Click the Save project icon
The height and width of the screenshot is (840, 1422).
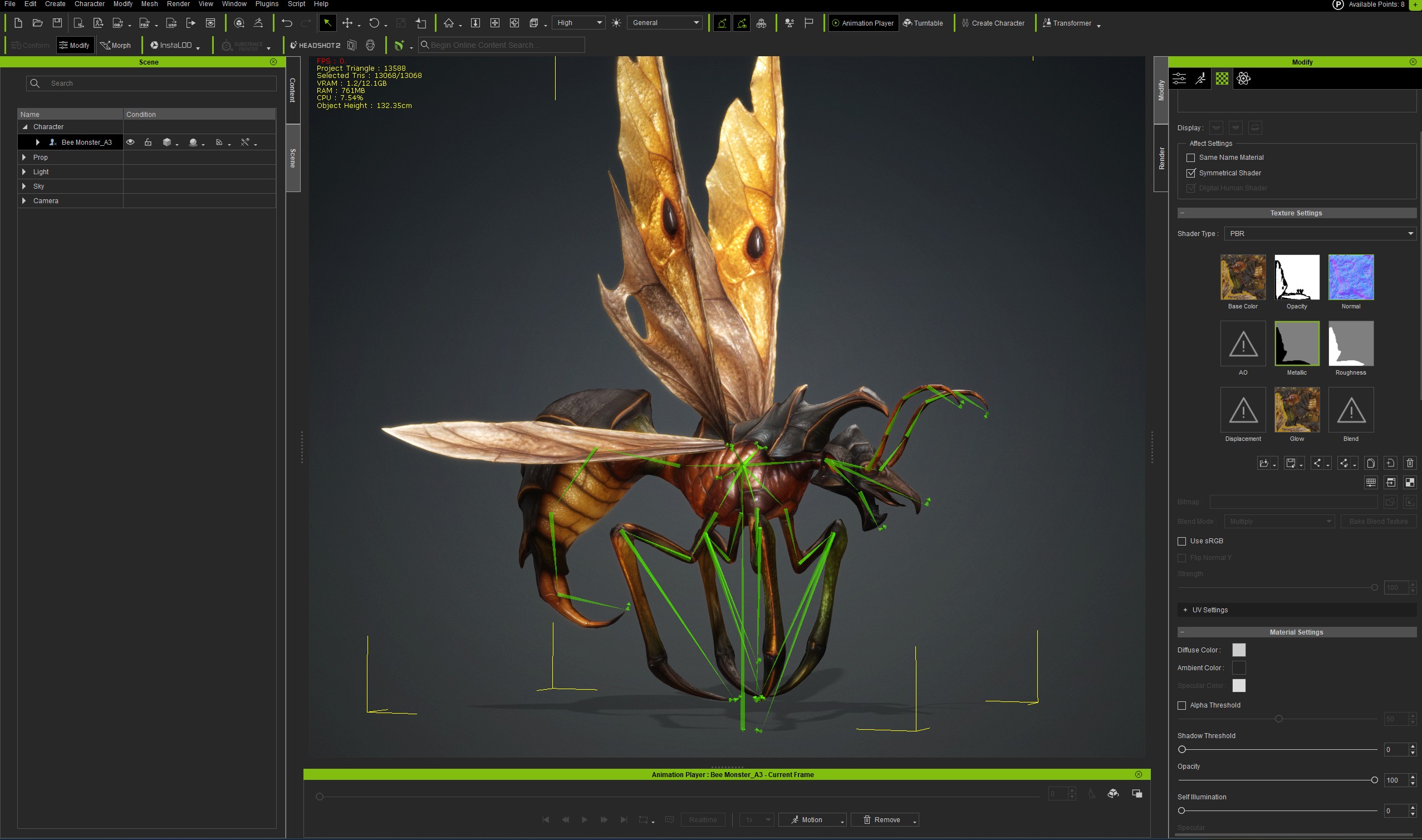pos(57,23)
